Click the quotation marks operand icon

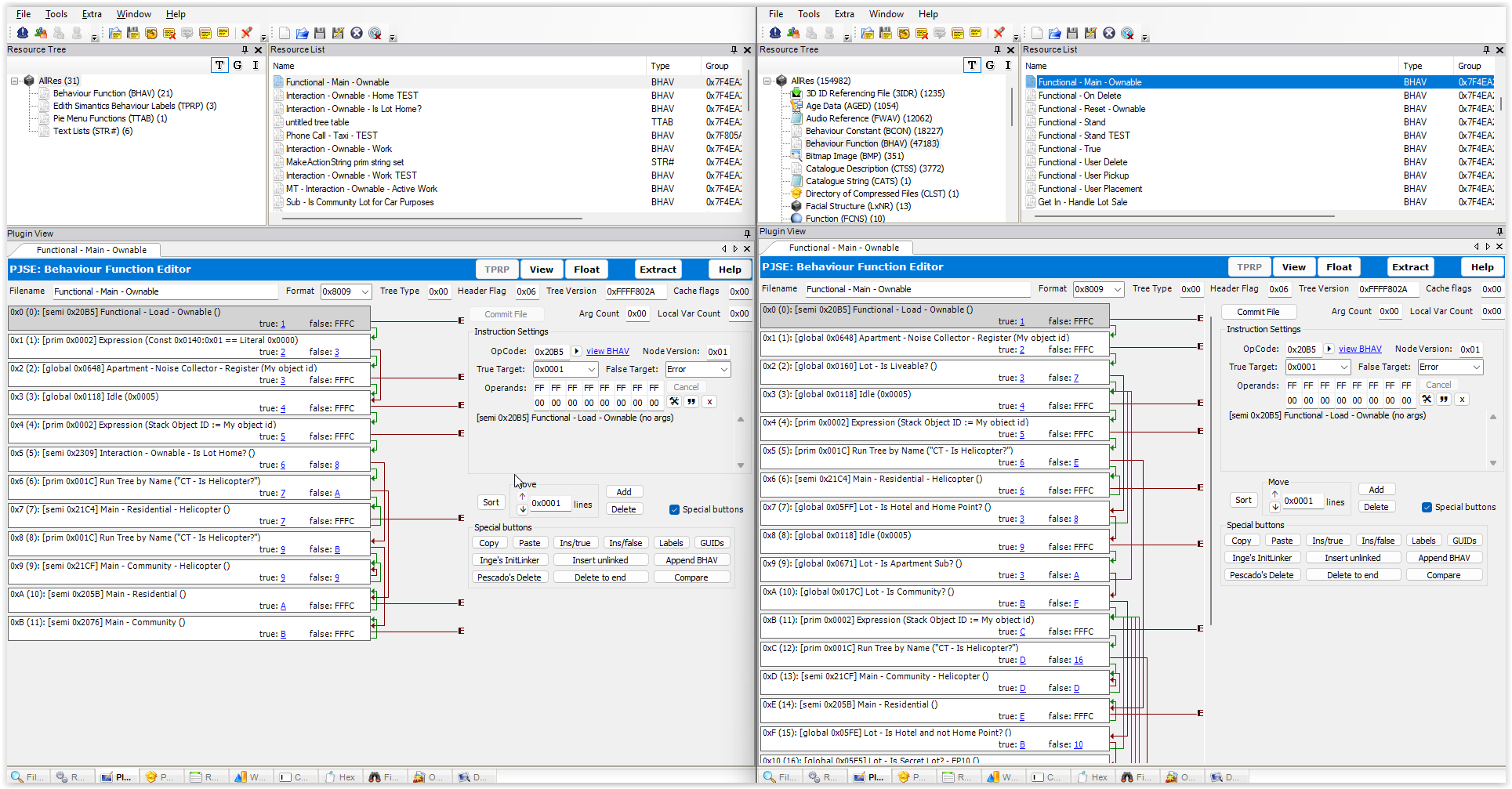(x=691, y=401)
